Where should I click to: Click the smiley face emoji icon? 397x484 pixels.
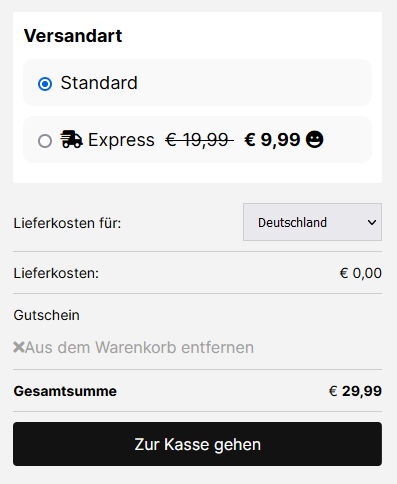tap(315, 139)
